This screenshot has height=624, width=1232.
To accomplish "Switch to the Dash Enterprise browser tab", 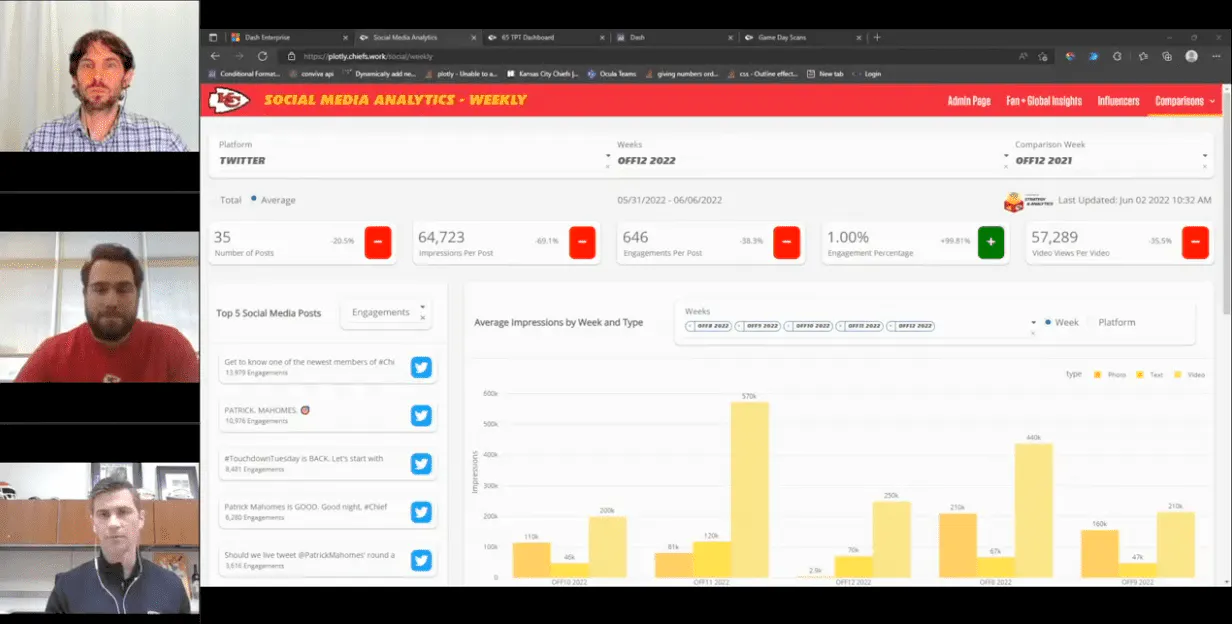I will 288,37.
